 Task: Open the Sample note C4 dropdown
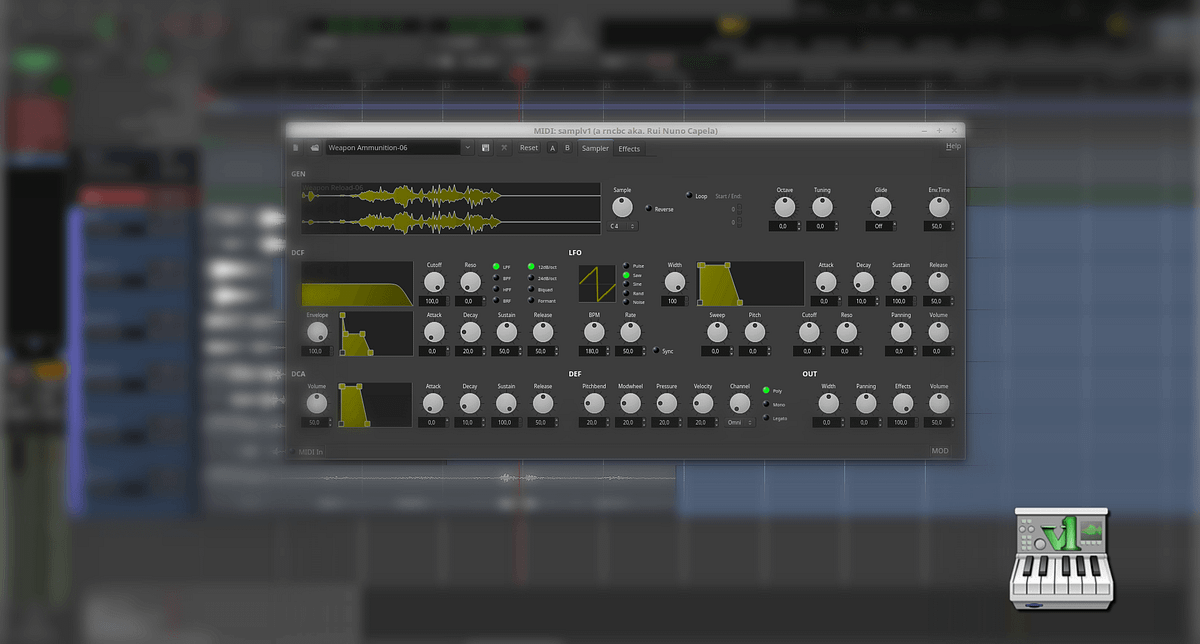(622, 227)
